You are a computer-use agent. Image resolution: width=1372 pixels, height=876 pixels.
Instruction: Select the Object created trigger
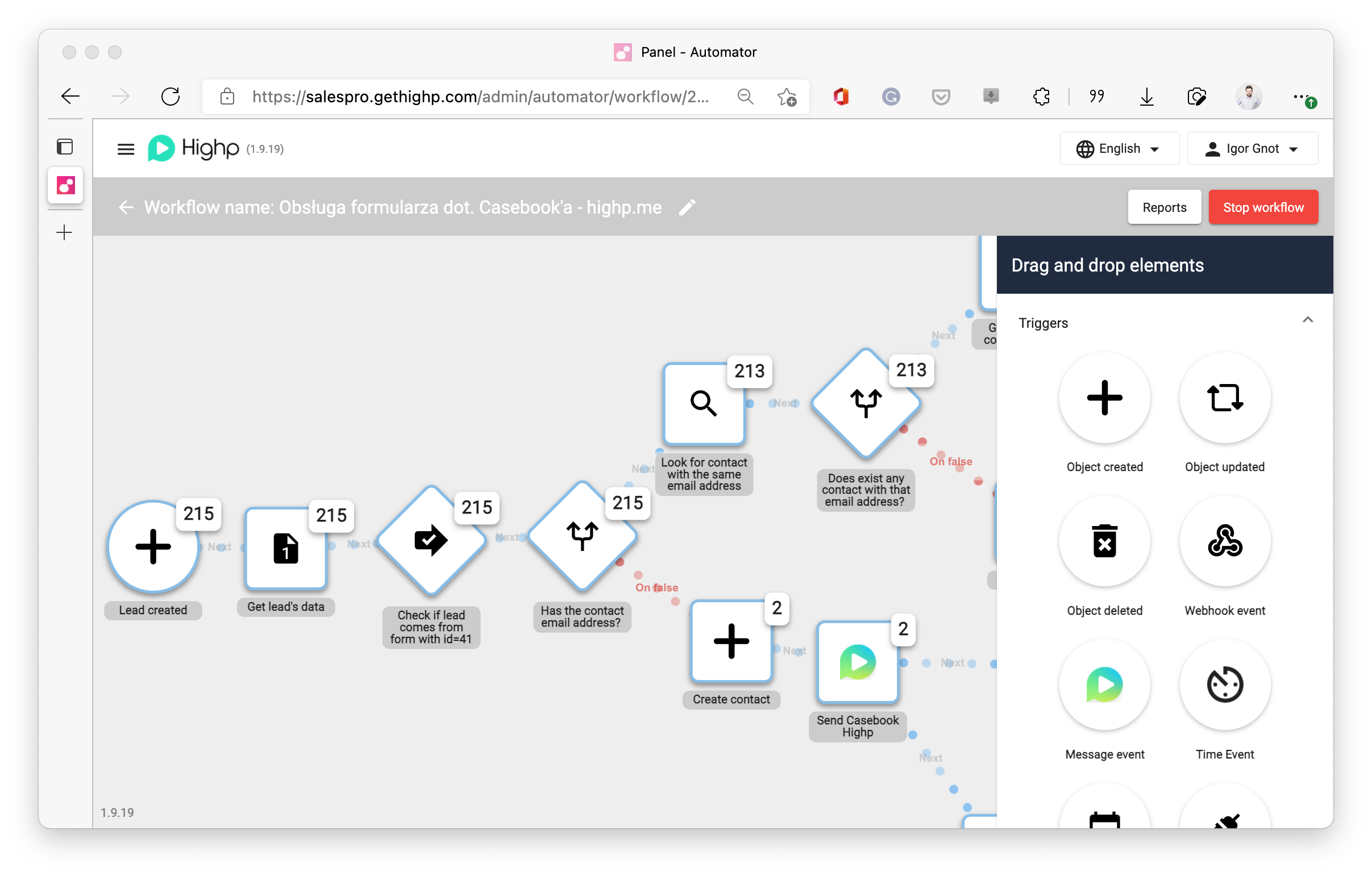(x=1104, y=398)
